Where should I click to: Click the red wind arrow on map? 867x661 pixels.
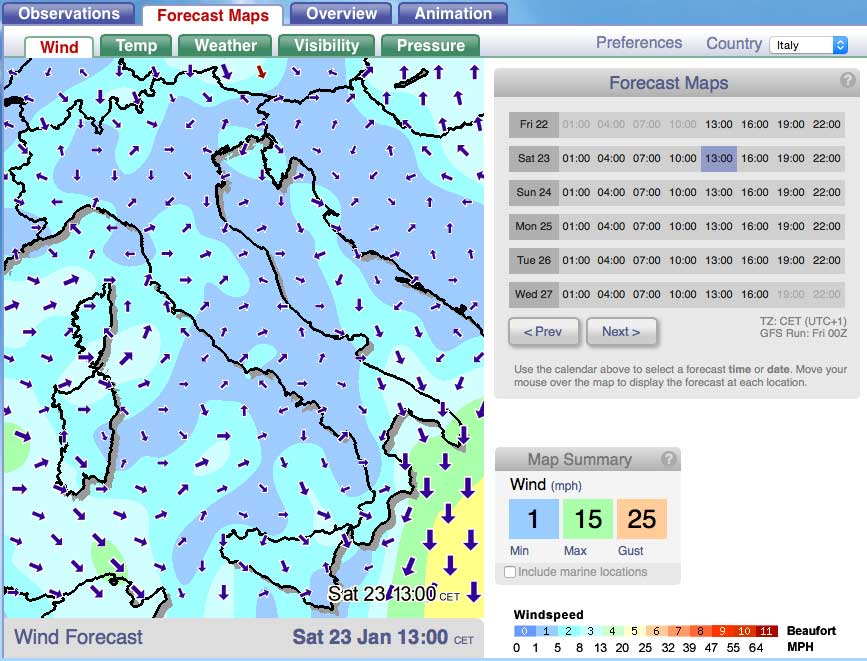tap(262, 72)
